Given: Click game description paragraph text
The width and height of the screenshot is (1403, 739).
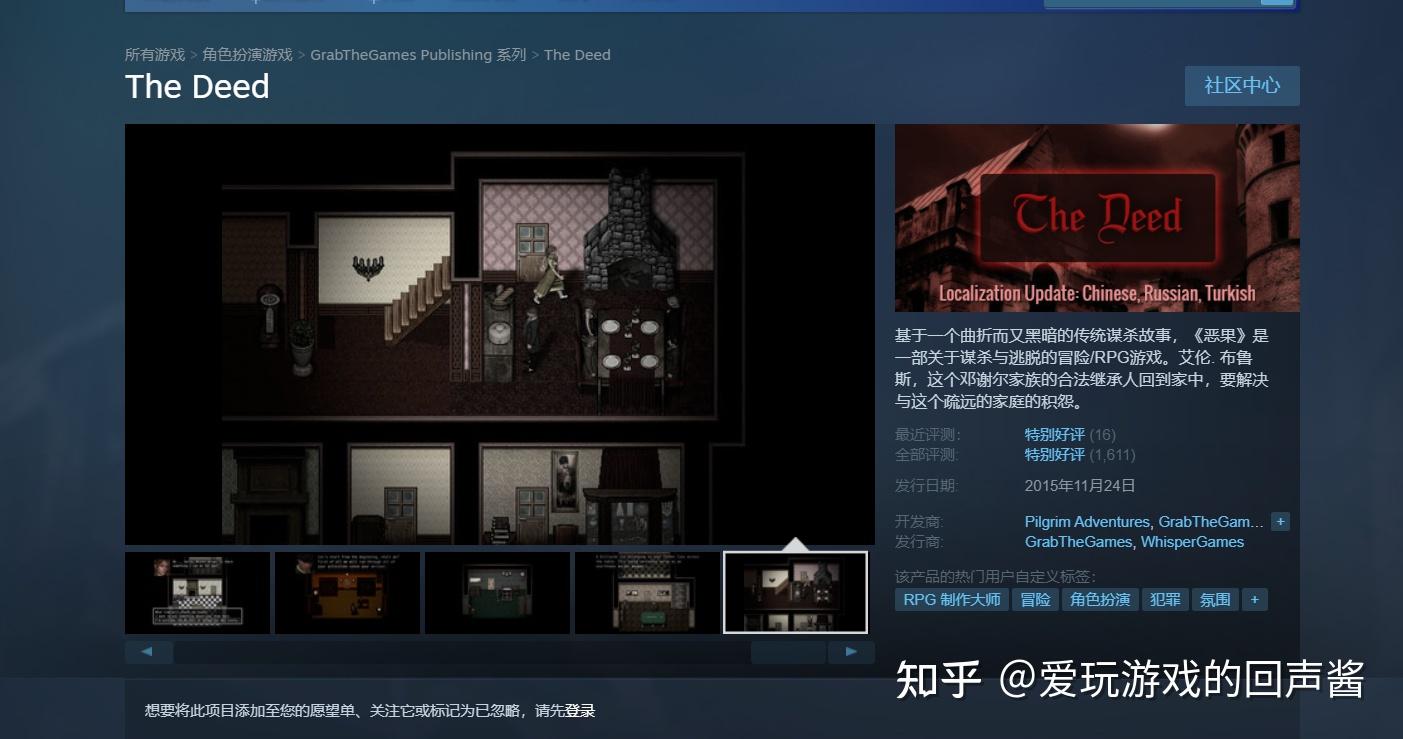Looking at the screenshot, I should 1082,369.
